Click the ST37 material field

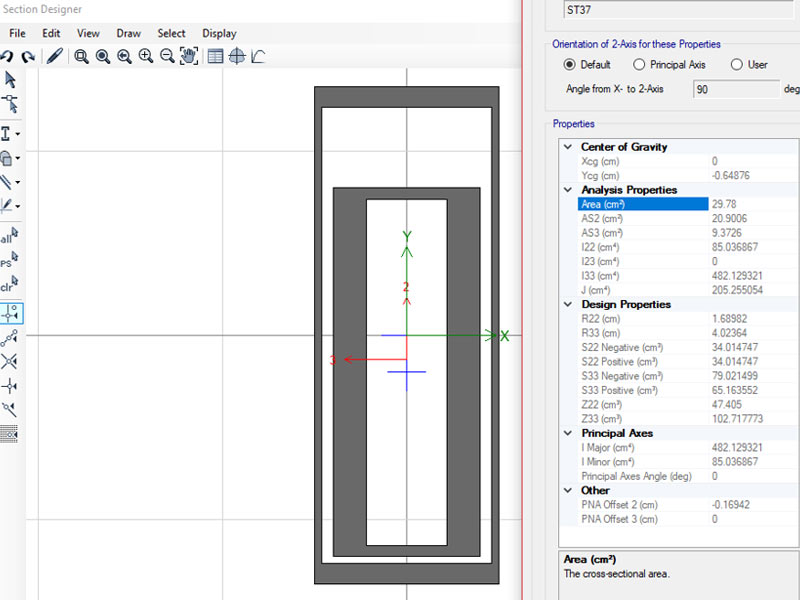[679, 10]
